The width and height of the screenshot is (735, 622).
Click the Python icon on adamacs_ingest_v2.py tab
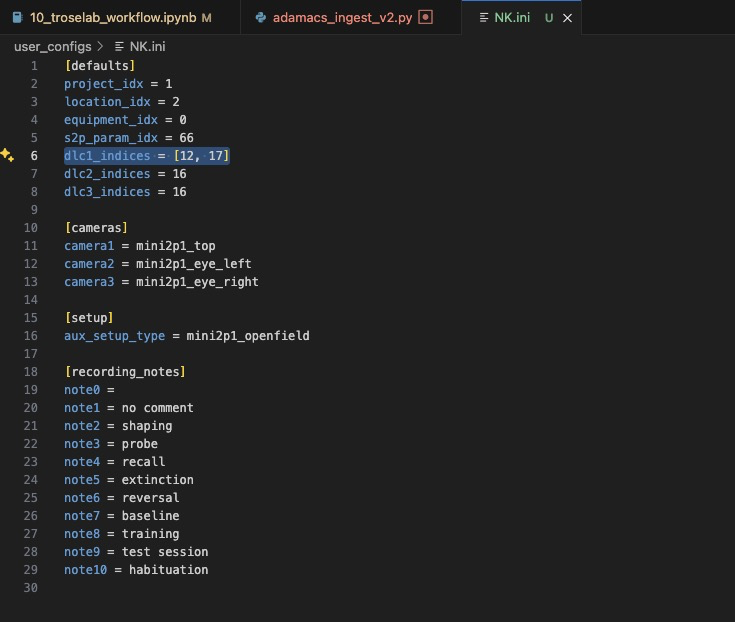click(x=261, y=18)
